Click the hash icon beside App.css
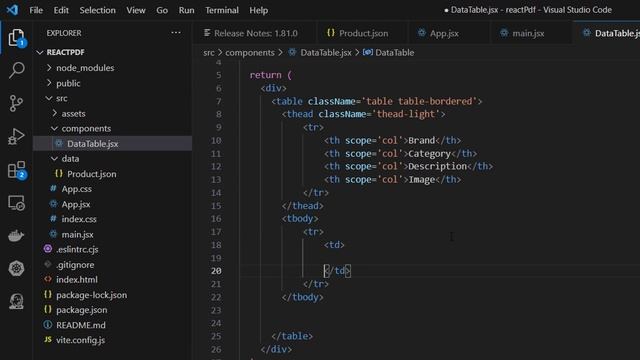The image size is (640, 360). pos(53,189)
